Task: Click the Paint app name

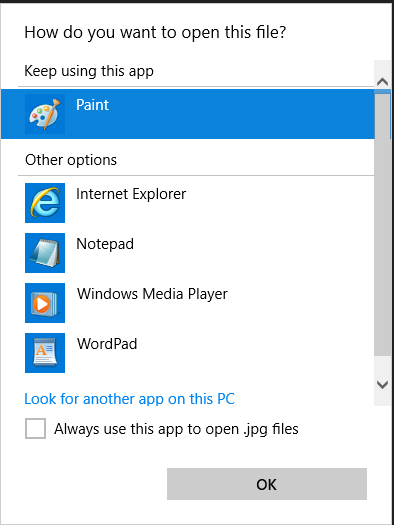Action: 92,105
